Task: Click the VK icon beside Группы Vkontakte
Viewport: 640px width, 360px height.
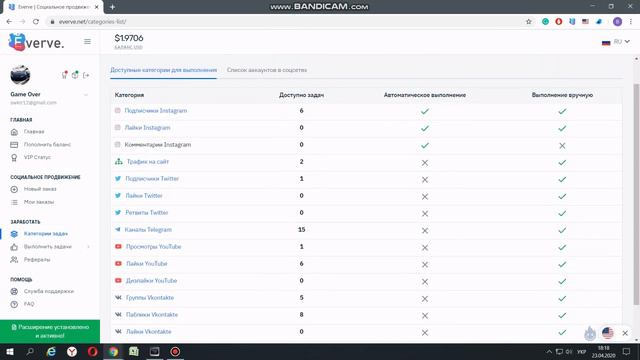Action: point(118,298)
